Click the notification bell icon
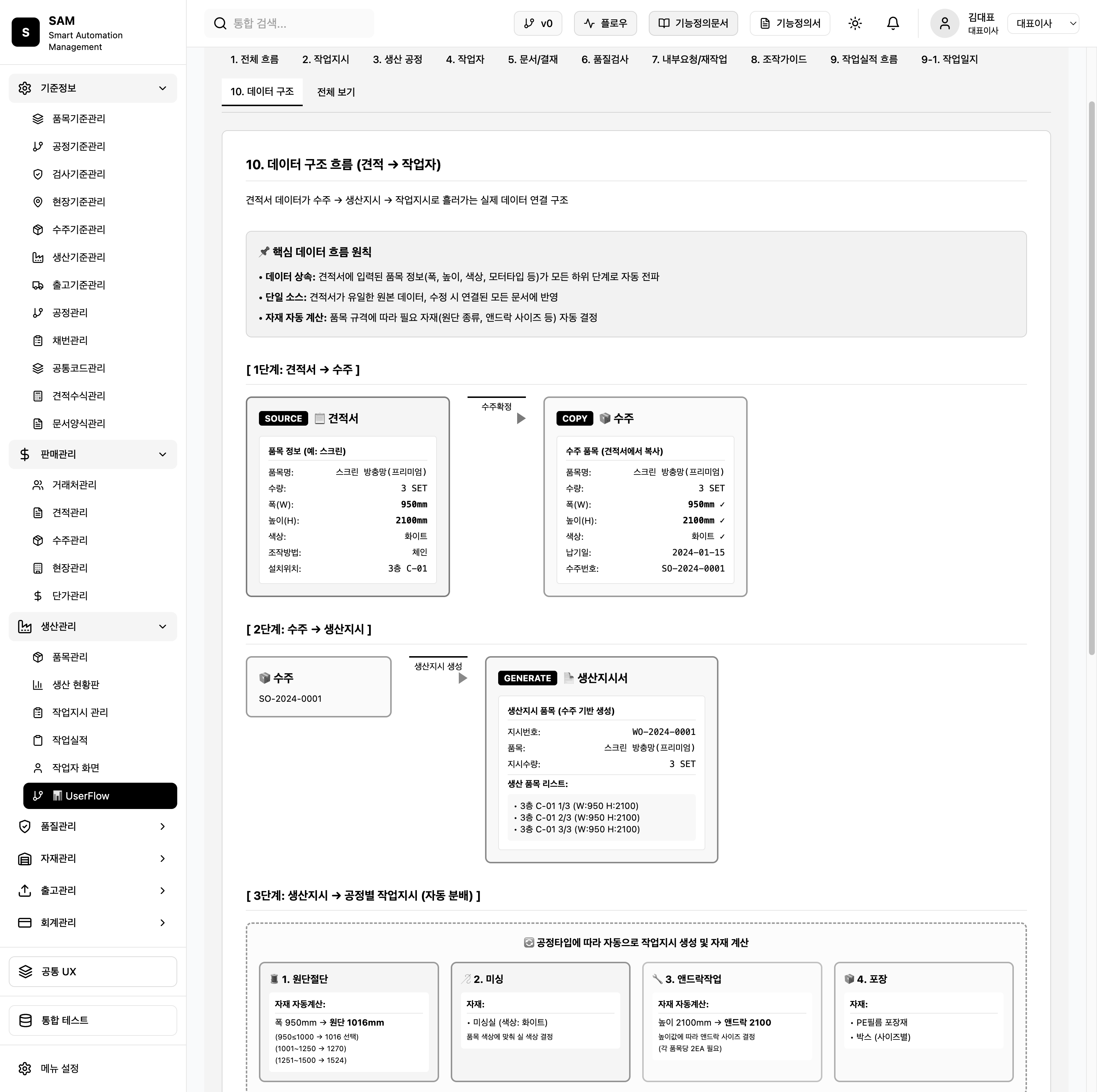Screen dimensions: 1097x1092 tap(893, 23)
